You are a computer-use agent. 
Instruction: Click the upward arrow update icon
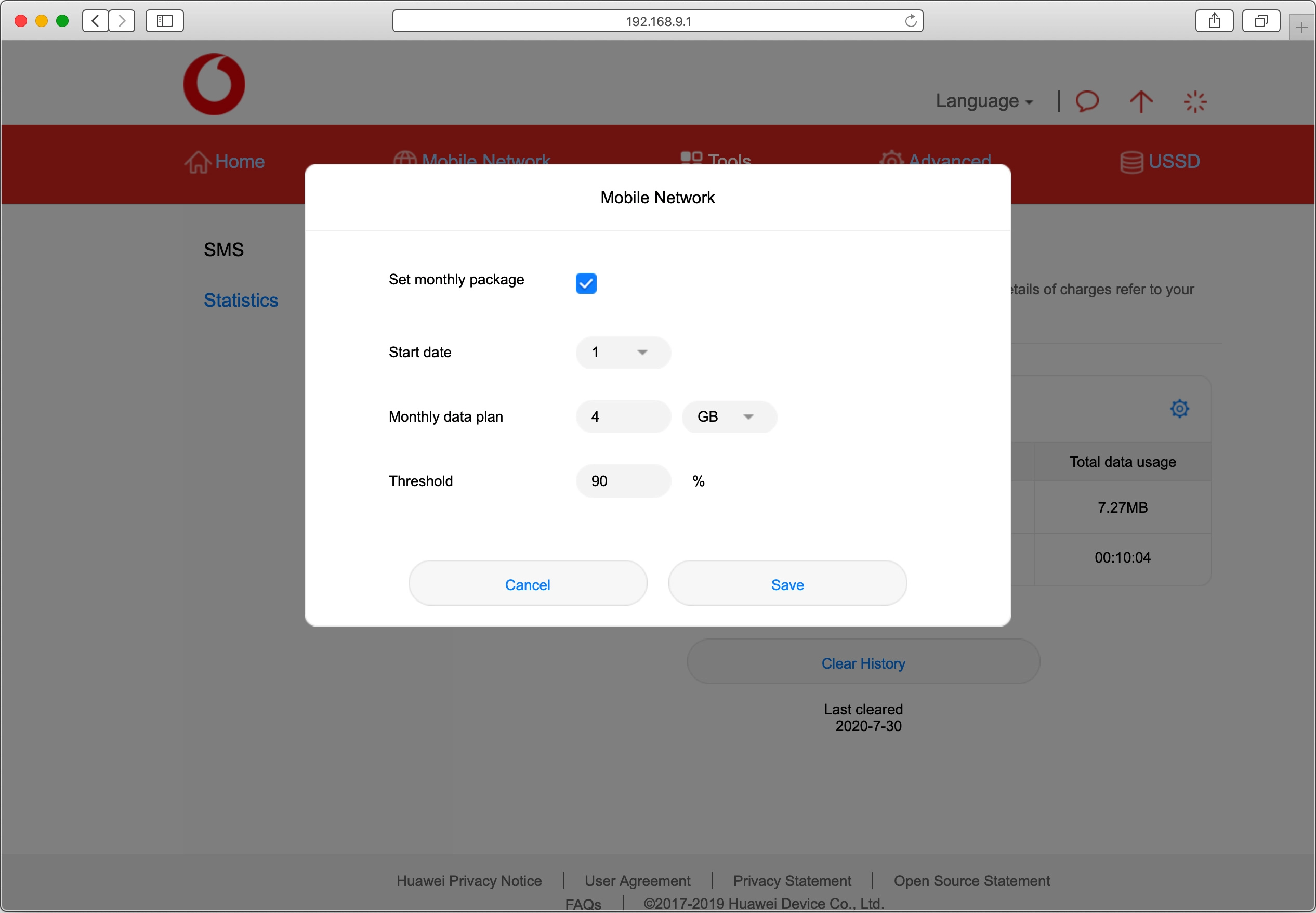pyautogui.click(x=1140, y=102)
